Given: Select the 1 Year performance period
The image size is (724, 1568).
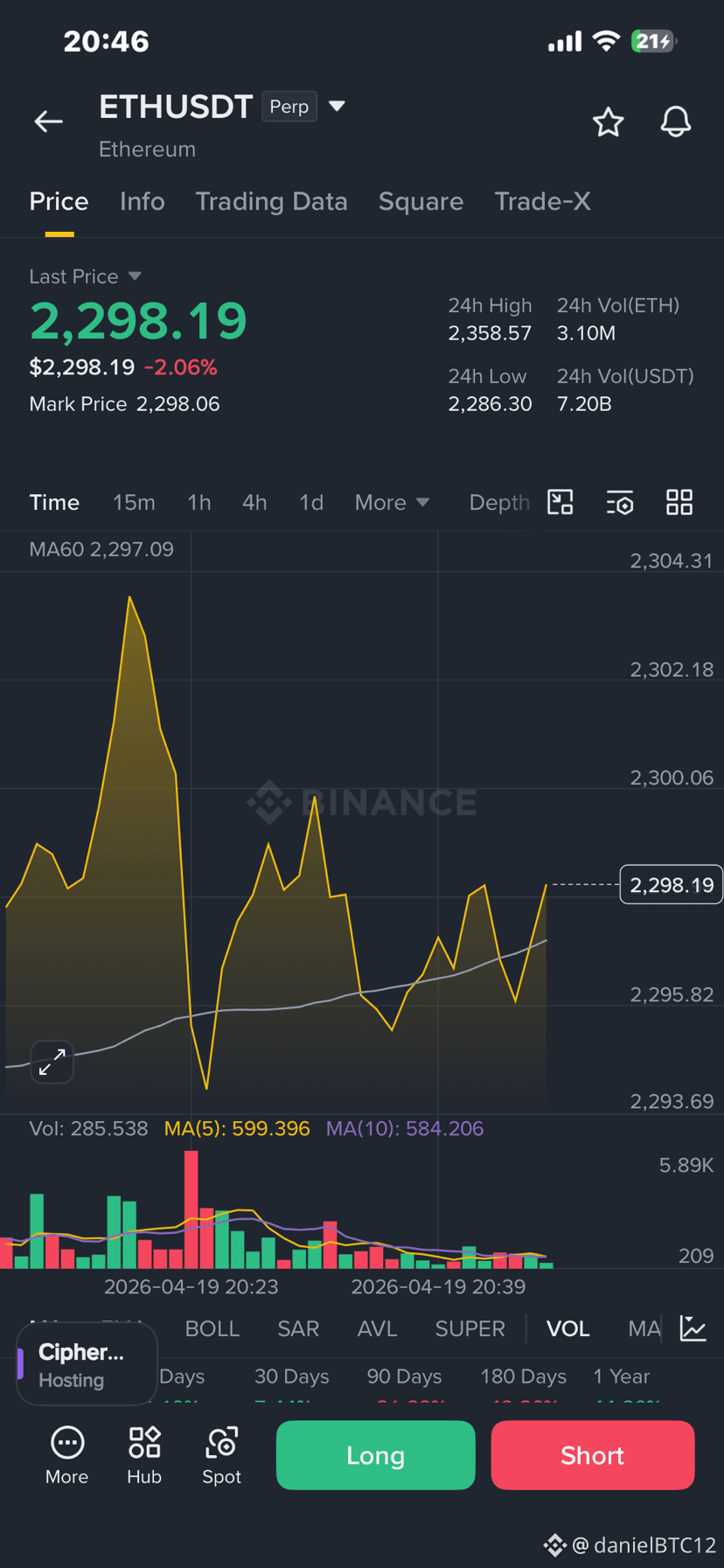Looking at the screenshot, I should tap(622, 1376).
